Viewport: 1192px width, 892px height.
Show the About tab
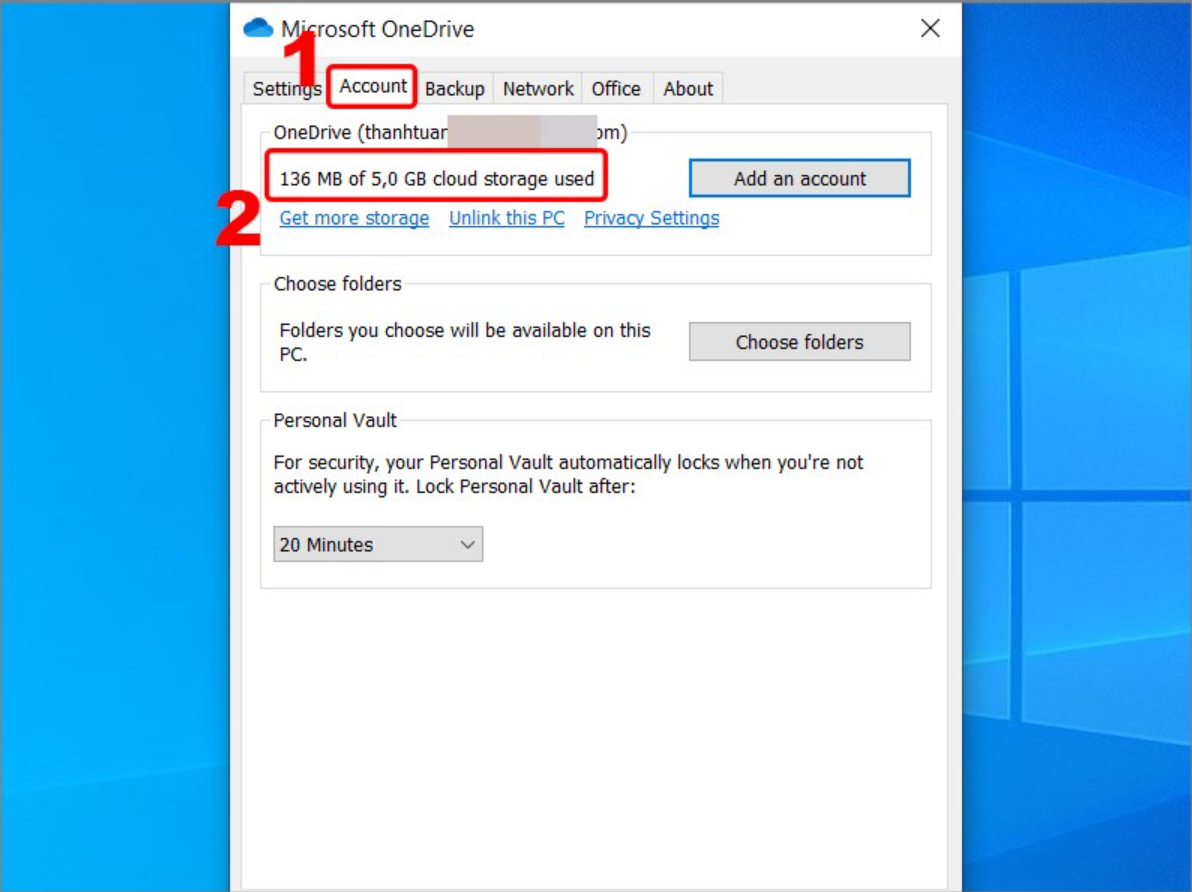click(688, 89)
